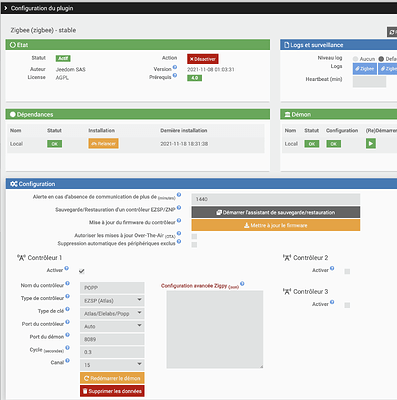Click the green Actif status badge
The image size is (397, 400).
pyautogui.click(x=63, y=59)
